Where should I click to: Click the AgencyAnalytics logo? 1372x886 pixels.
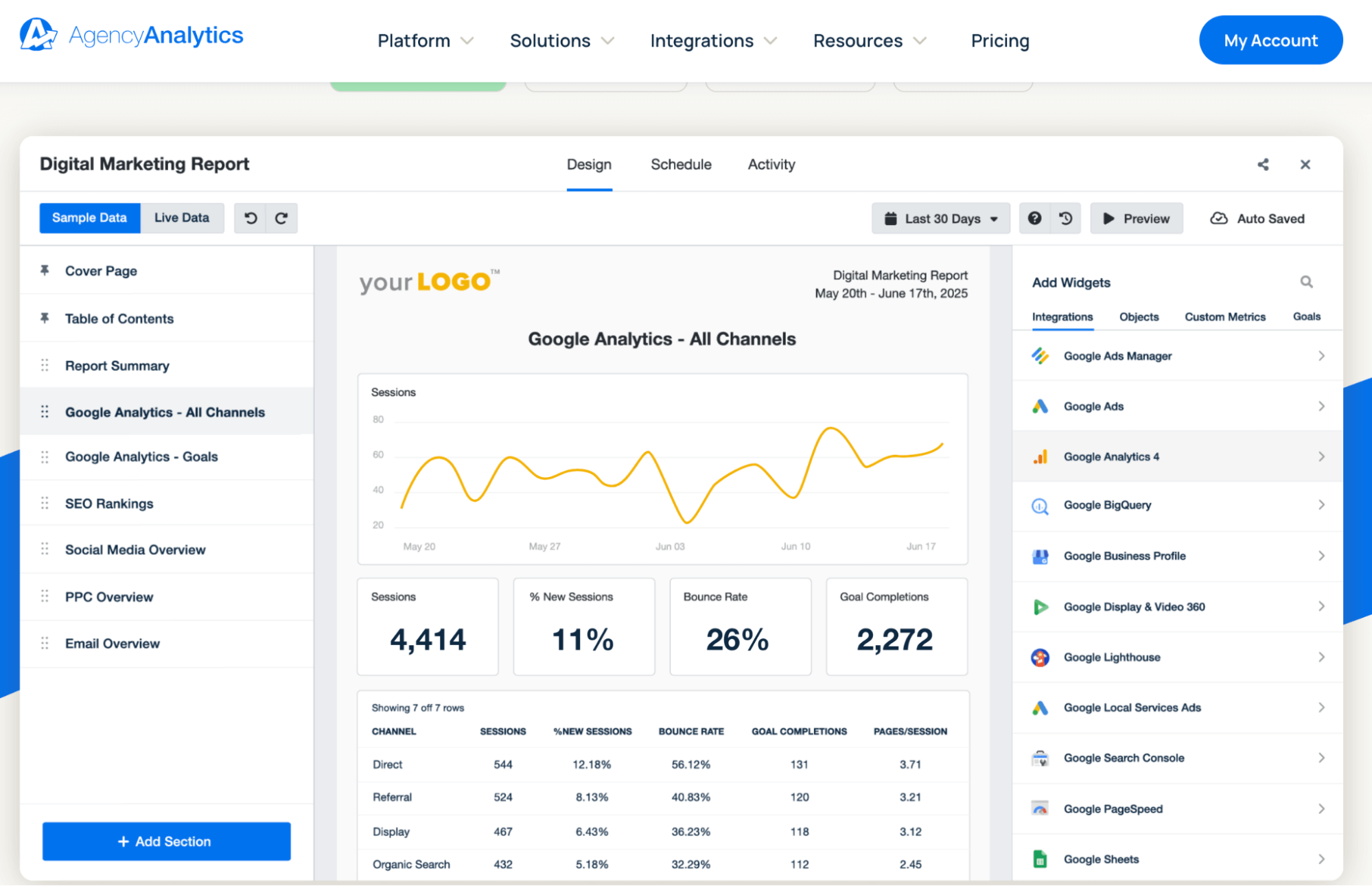tap(132, 35)
